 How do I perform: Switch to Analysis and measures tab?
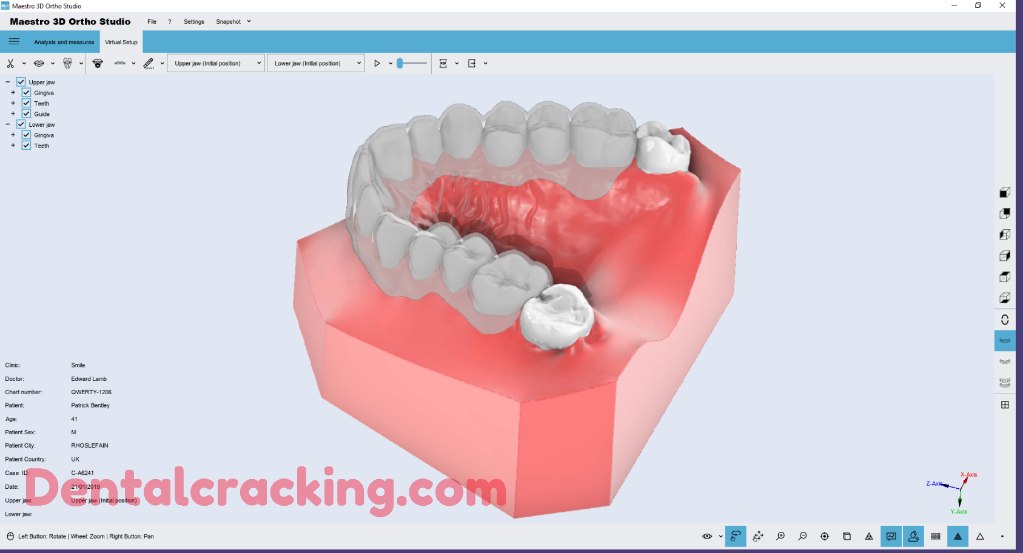pos(64,42)
